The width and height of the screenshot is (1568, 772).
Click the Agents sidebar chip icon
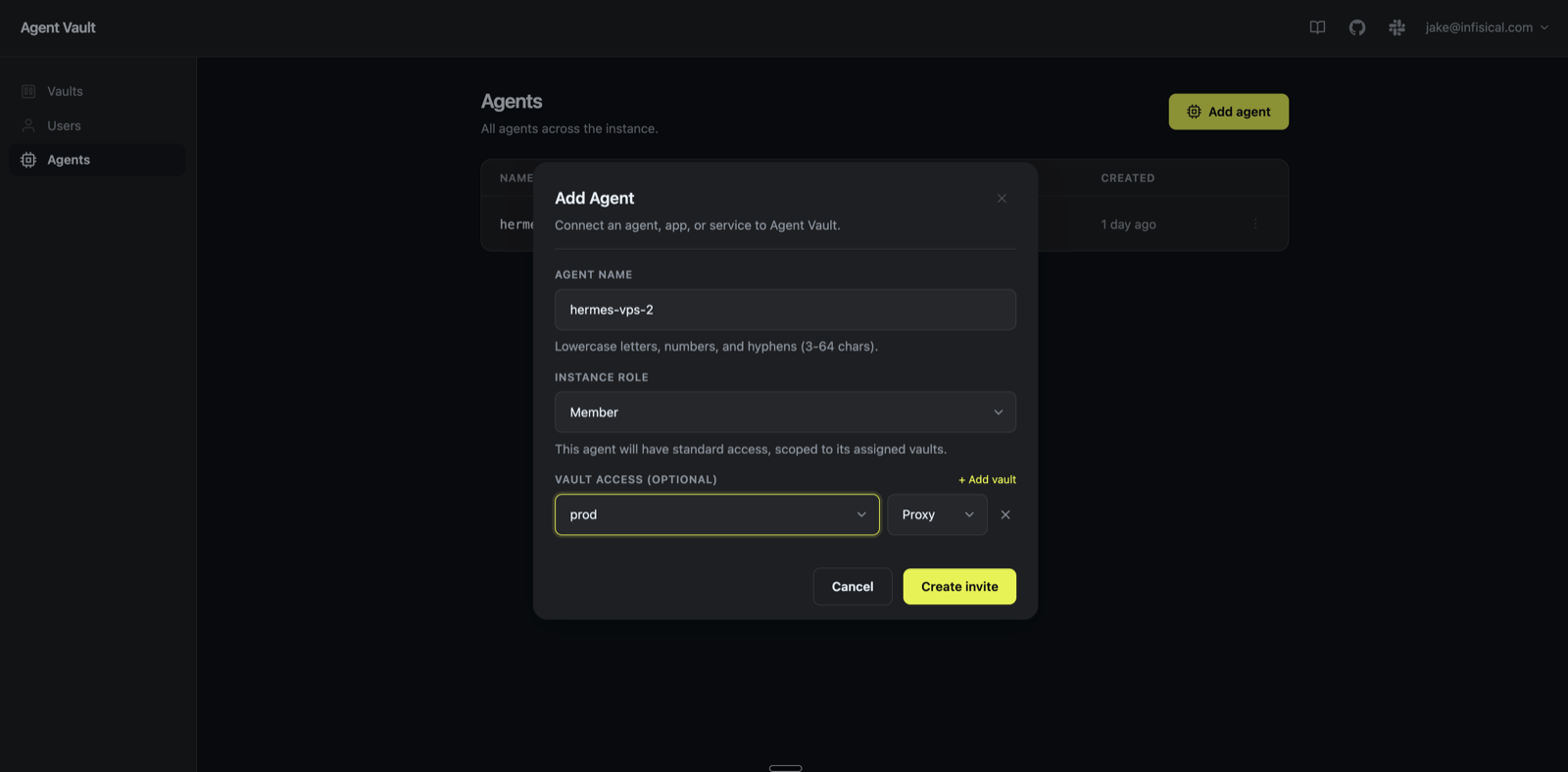(28, 160)
